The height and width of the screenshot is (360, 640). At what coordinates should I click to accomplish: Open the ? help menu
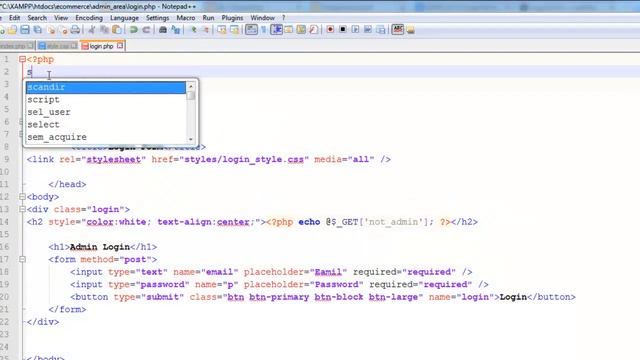pos(283,18)
